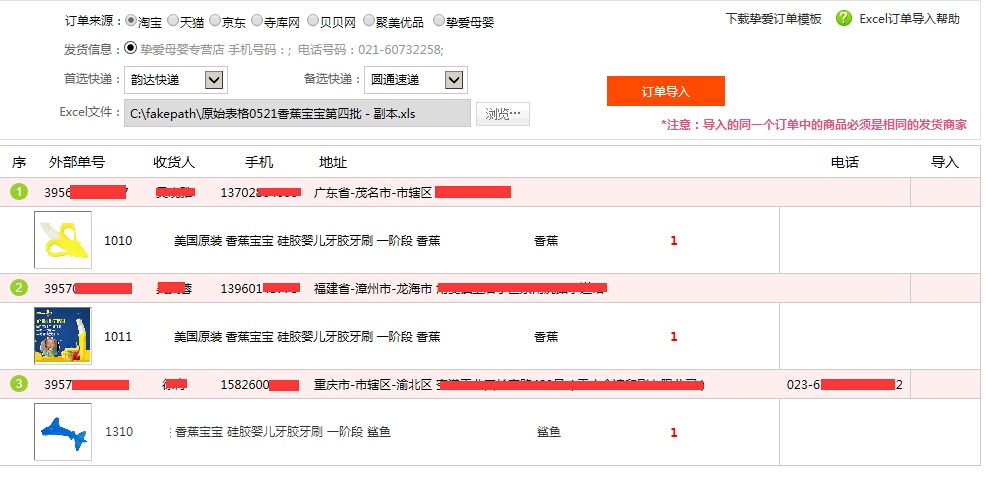Select 京东 as order source

[215, 21]
